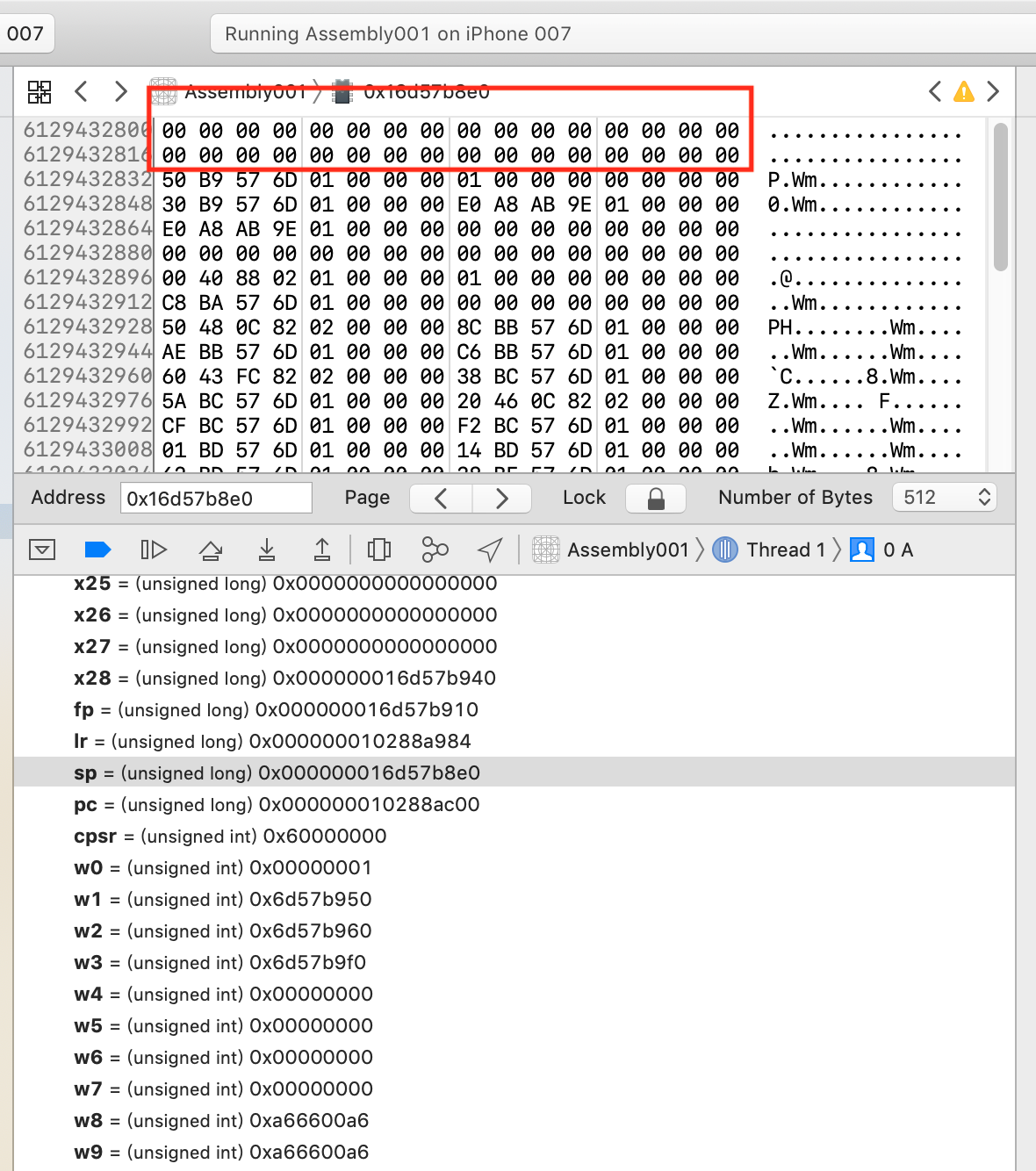Click 0x16d57b8e0 in the jump bar

411,91
